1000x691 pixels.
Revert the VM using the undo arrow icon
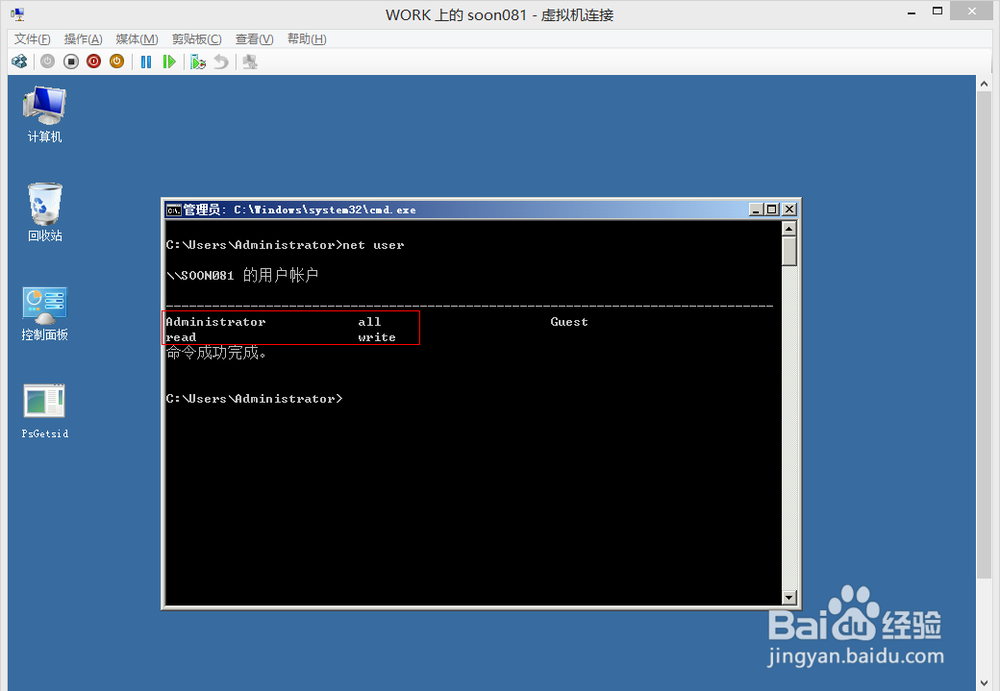(x=221, y=62)
